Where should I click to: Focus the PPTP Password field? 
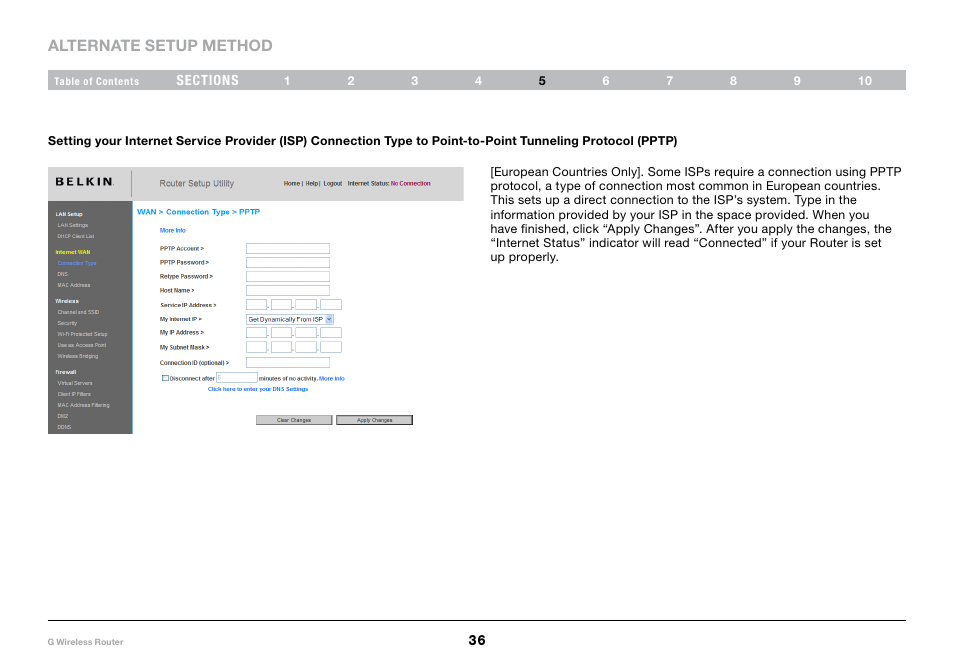click(288, 263)
